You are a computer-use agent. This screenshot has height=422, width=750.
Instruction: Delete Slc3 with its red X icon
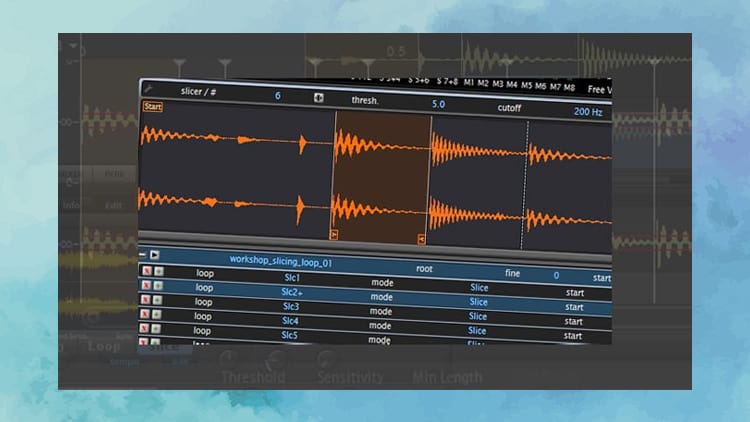[x=145, y=300]
